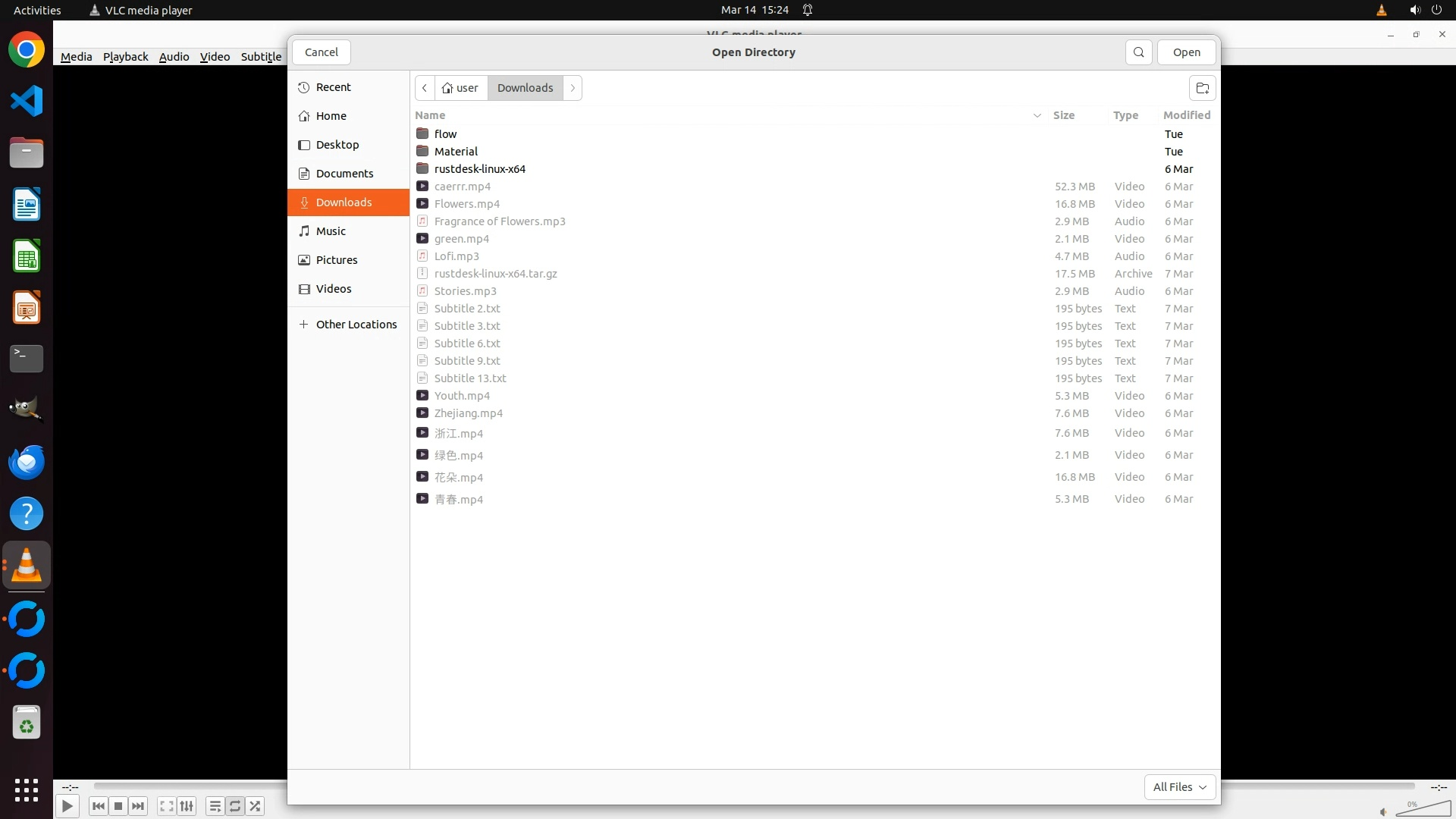
Task: Select the Material folder
Action: [x=456, y=152]
